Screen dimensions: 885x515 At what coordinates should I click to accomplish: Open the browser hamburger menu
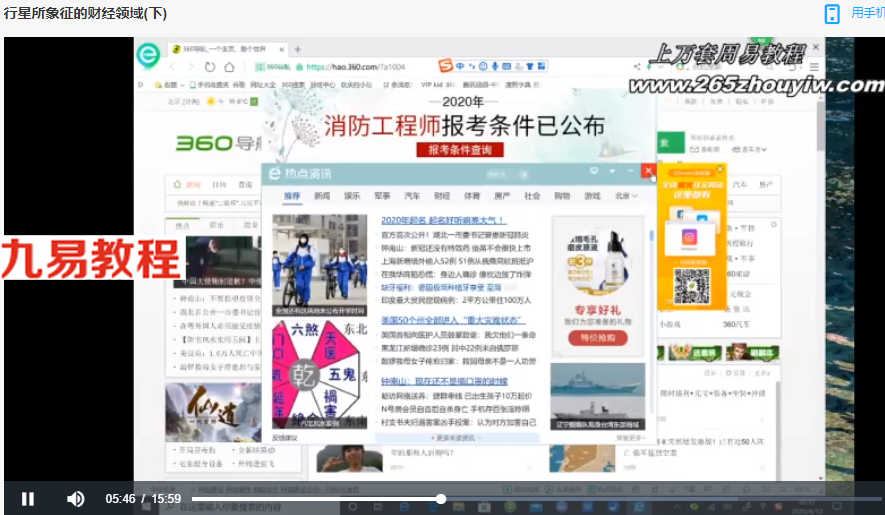pos(814,67)
